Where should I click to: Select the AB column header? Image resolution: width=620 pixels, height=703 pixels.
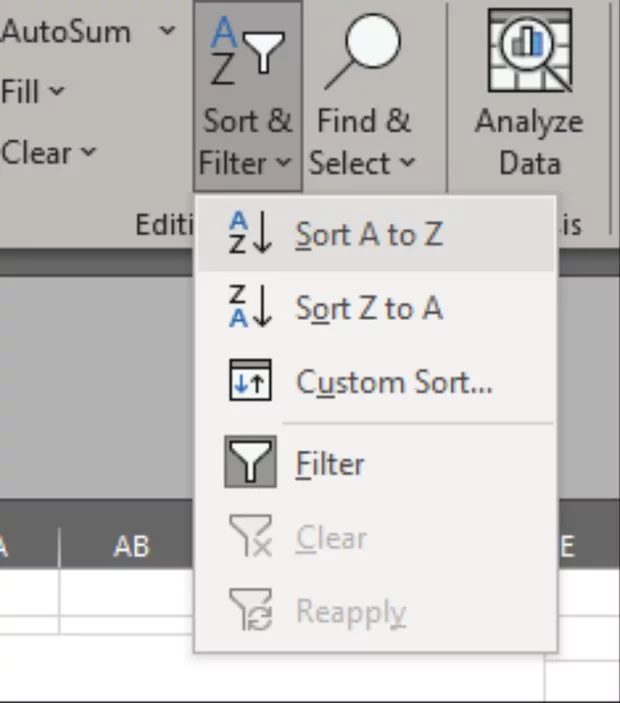pos(131,546)
